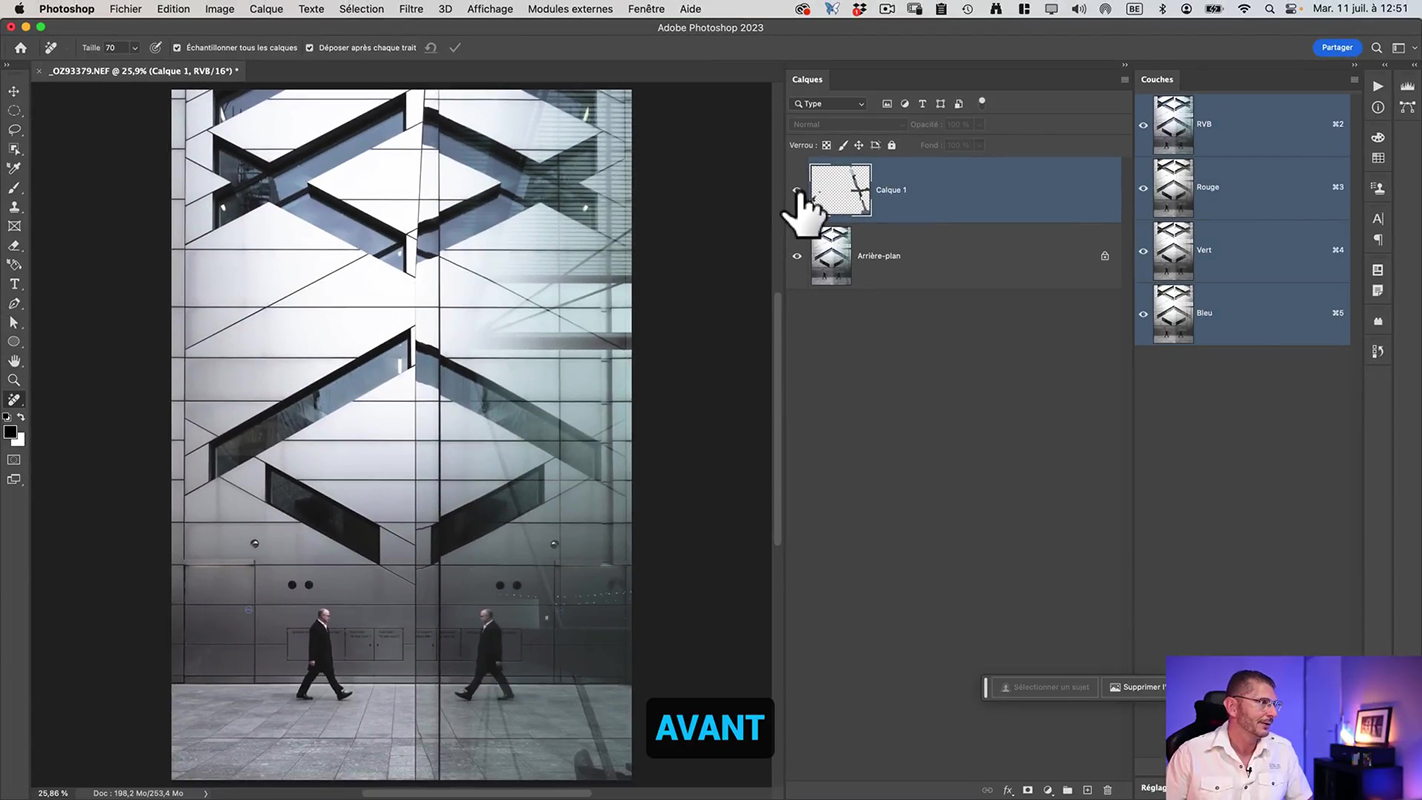Click the Partager button
Viewport: 1422px width, 800px height.
1336,48
